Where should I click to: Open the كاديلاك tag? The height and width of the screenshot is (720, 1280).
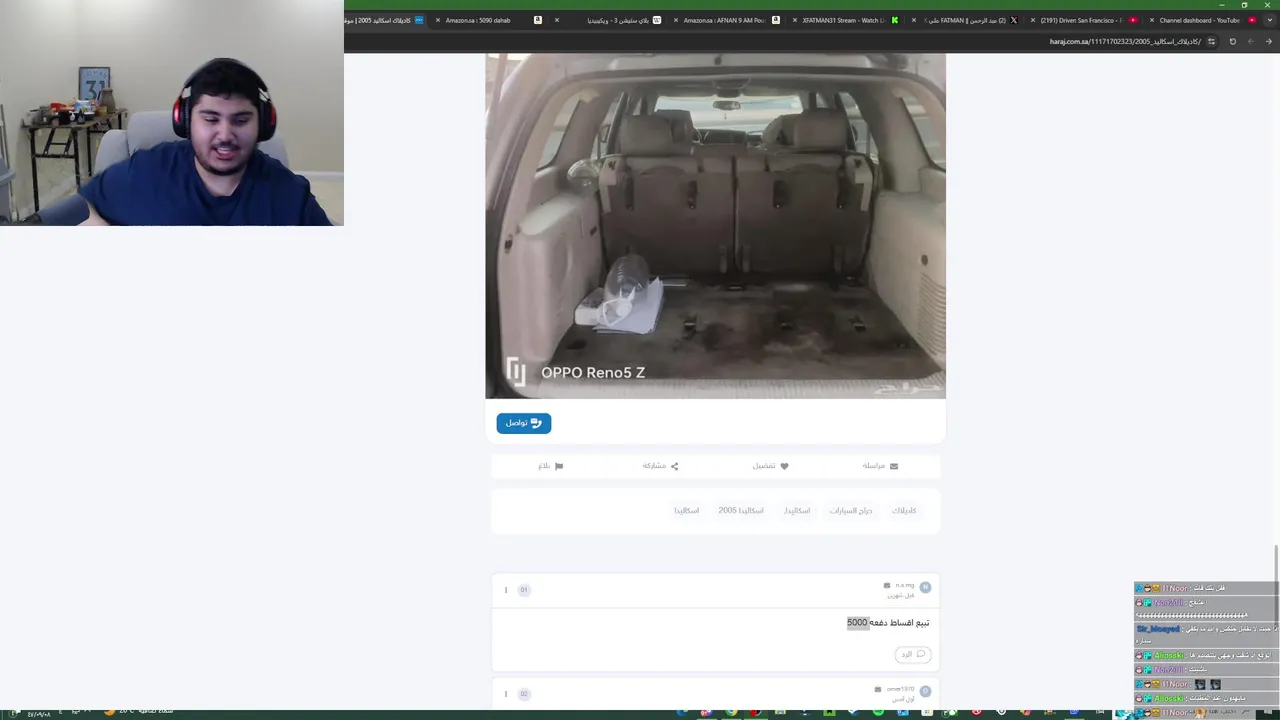(904, 511)
